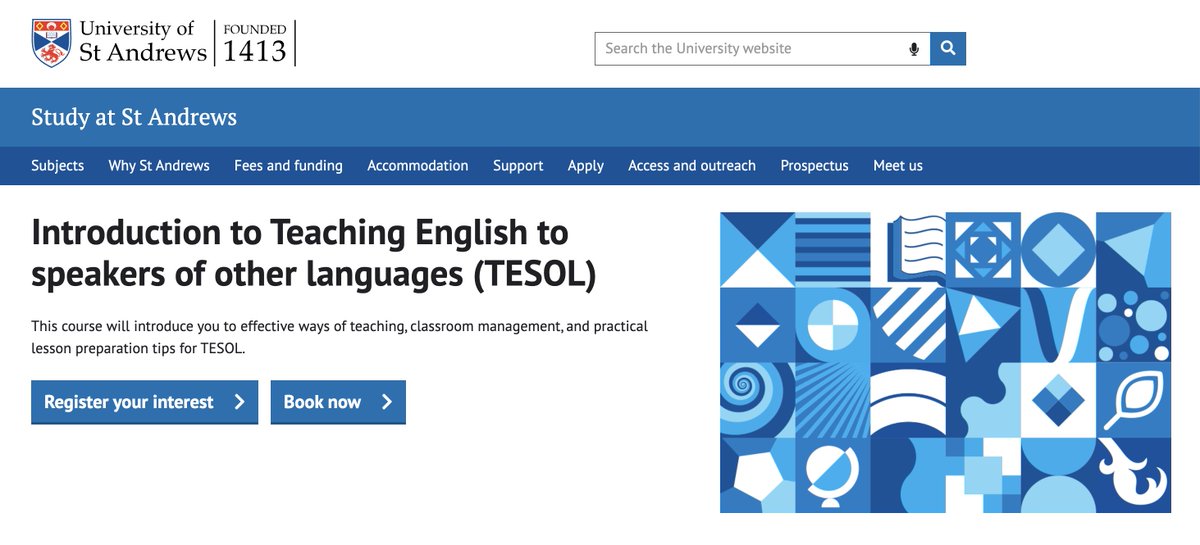Click the blue geometric pattern banner image

click(x=945, y=362)
